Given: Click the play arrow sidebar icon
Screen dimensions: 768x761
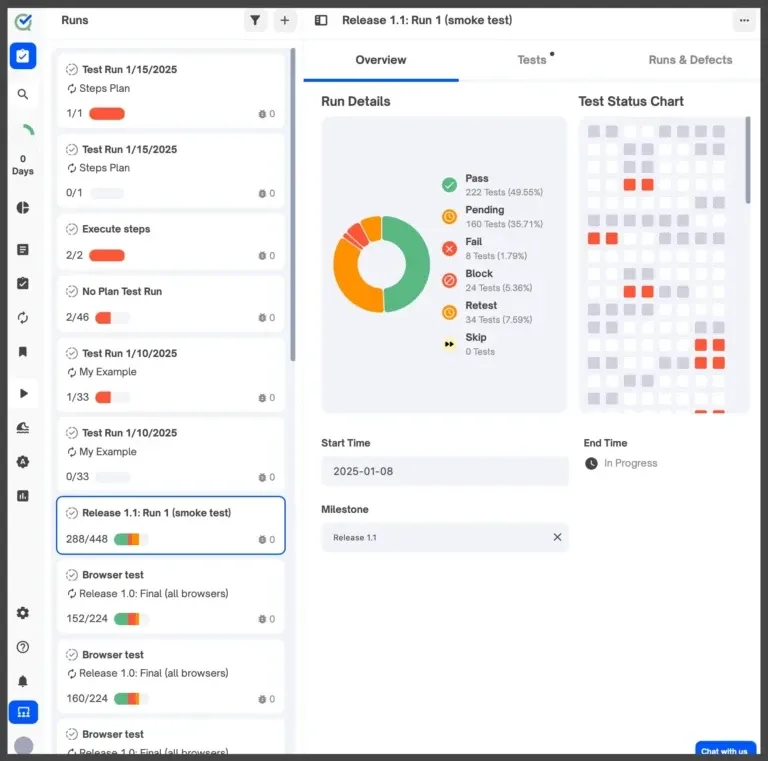Looking at the screenshot, I should coord(23,393).
